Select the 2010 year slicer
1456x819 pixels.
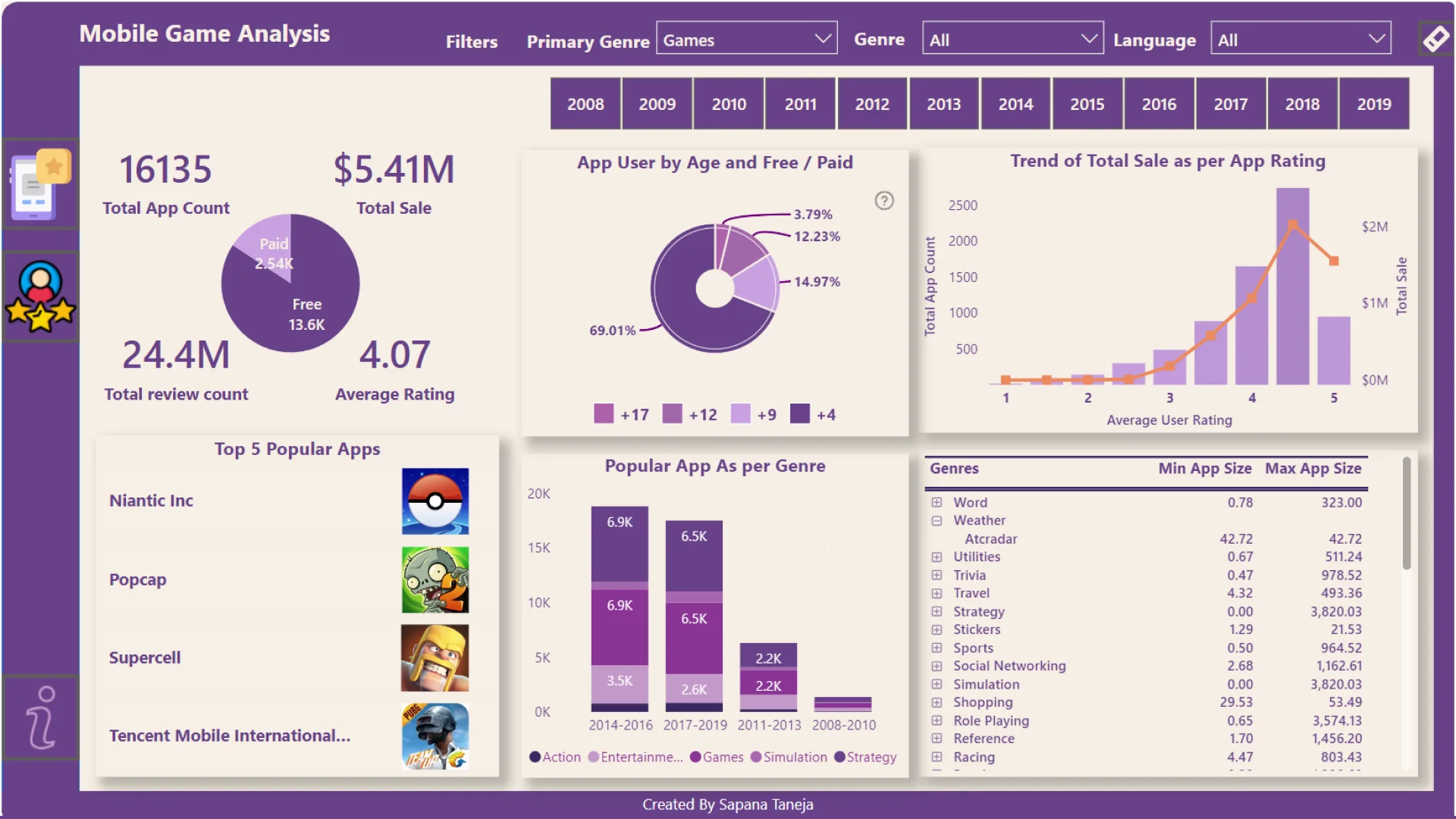(729, 104)
